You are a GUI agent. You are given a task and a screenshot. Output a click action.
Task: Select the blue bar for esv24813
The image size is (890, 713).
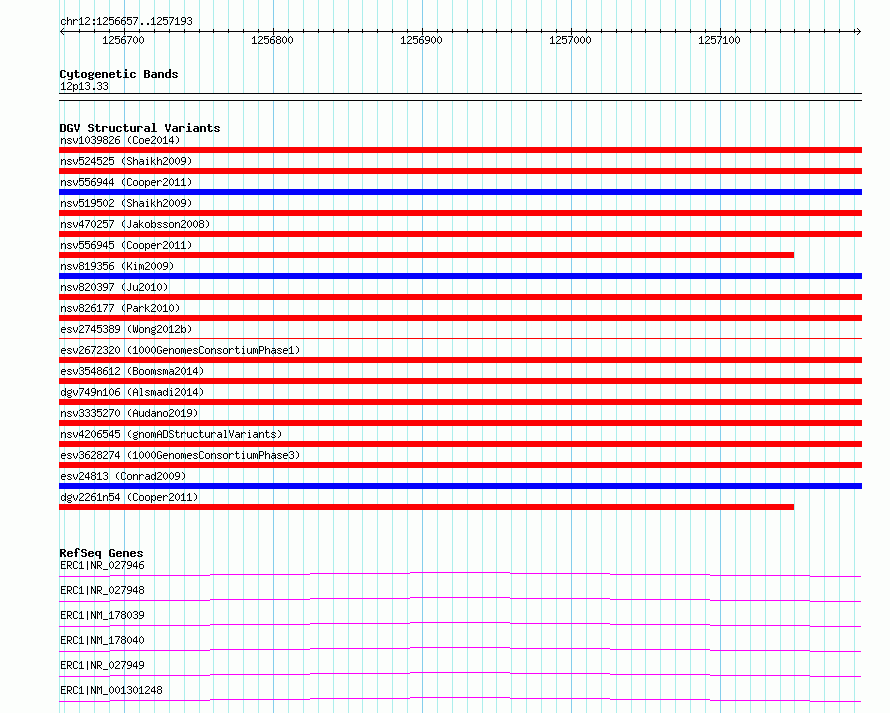[460, 486]
